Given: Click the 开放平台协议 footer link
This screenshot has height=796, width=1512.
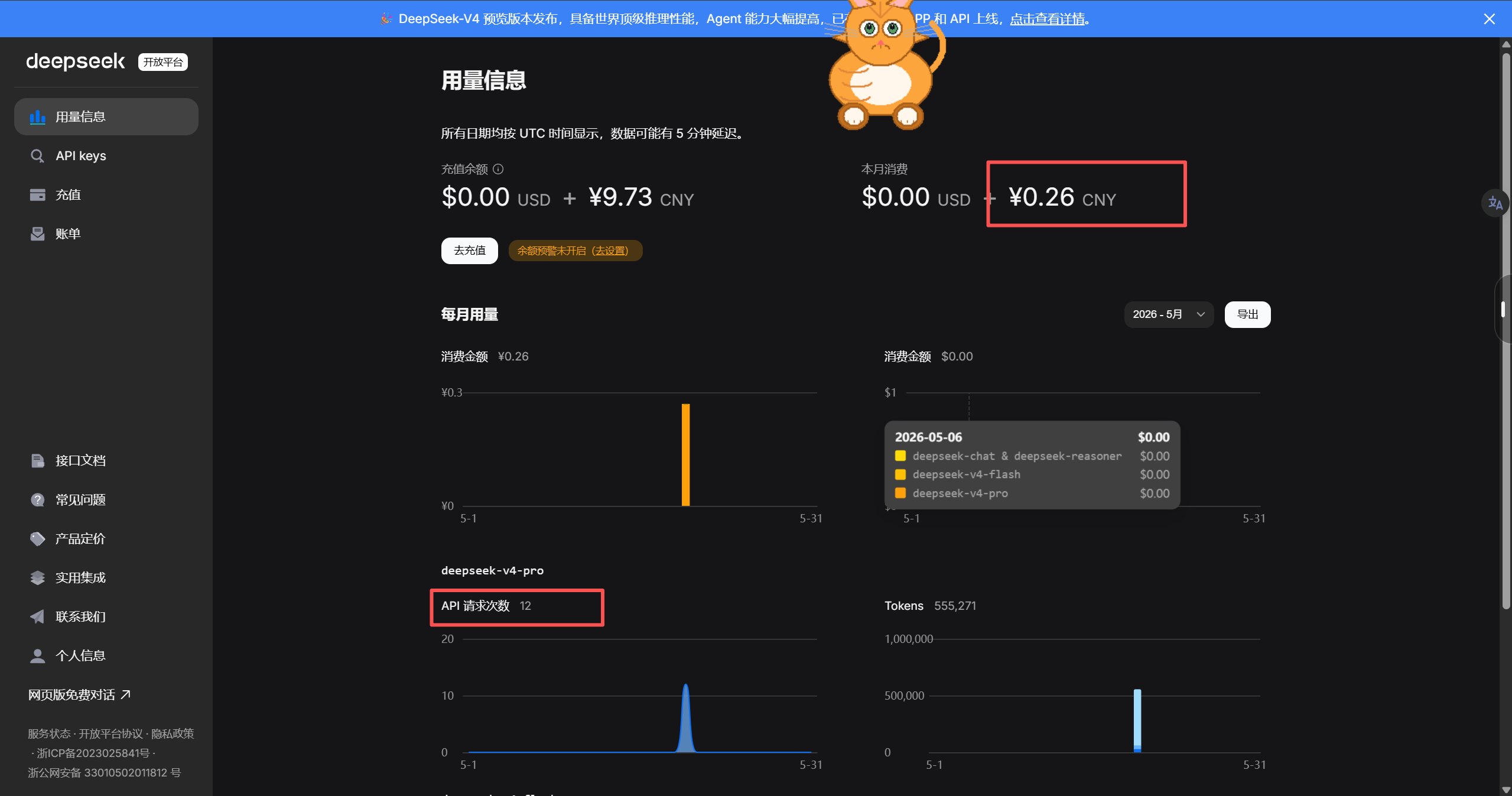Looking at the screenshot, I should point(110,734).
